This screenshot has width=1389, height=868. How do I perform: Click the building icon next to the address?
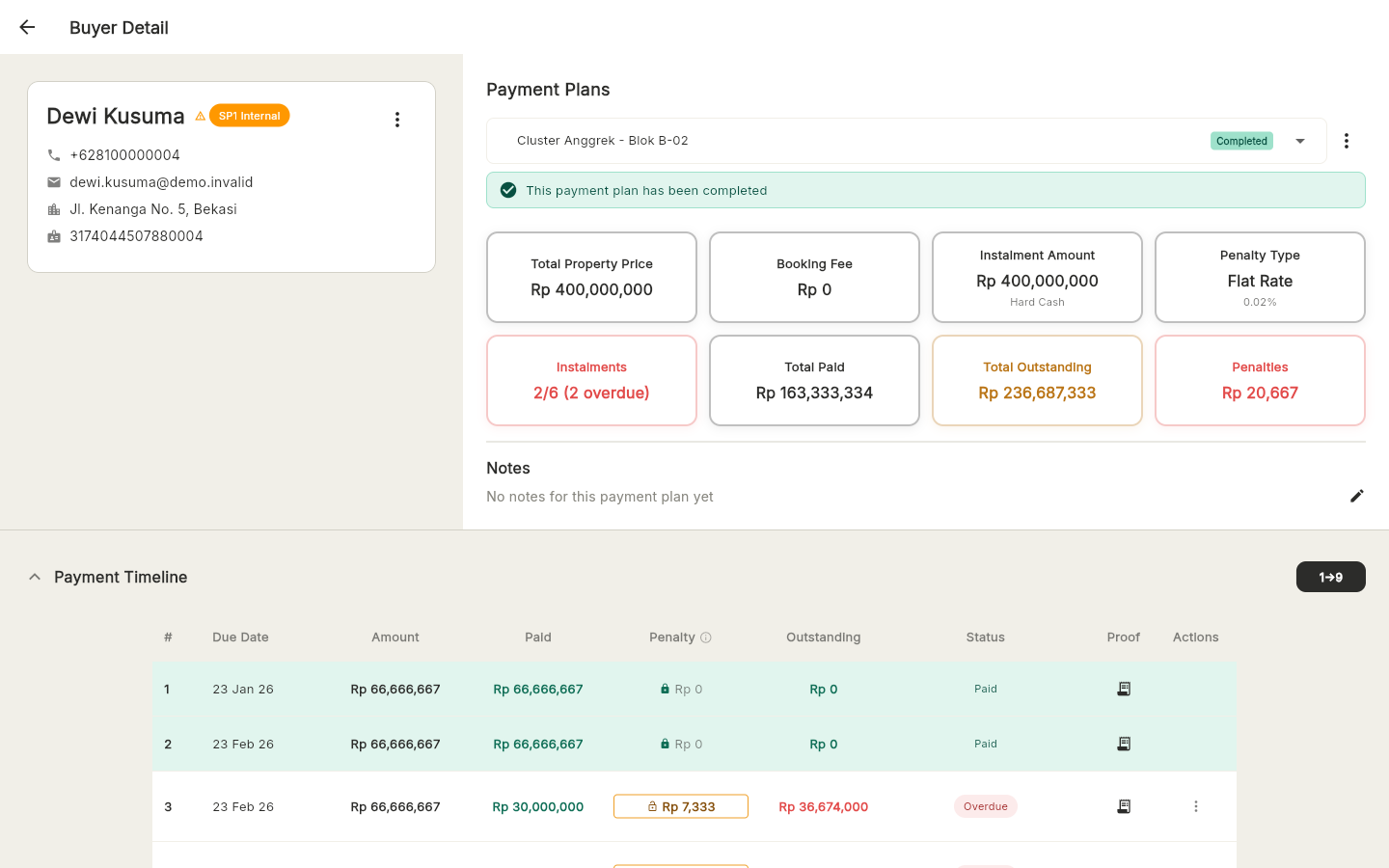54,208
